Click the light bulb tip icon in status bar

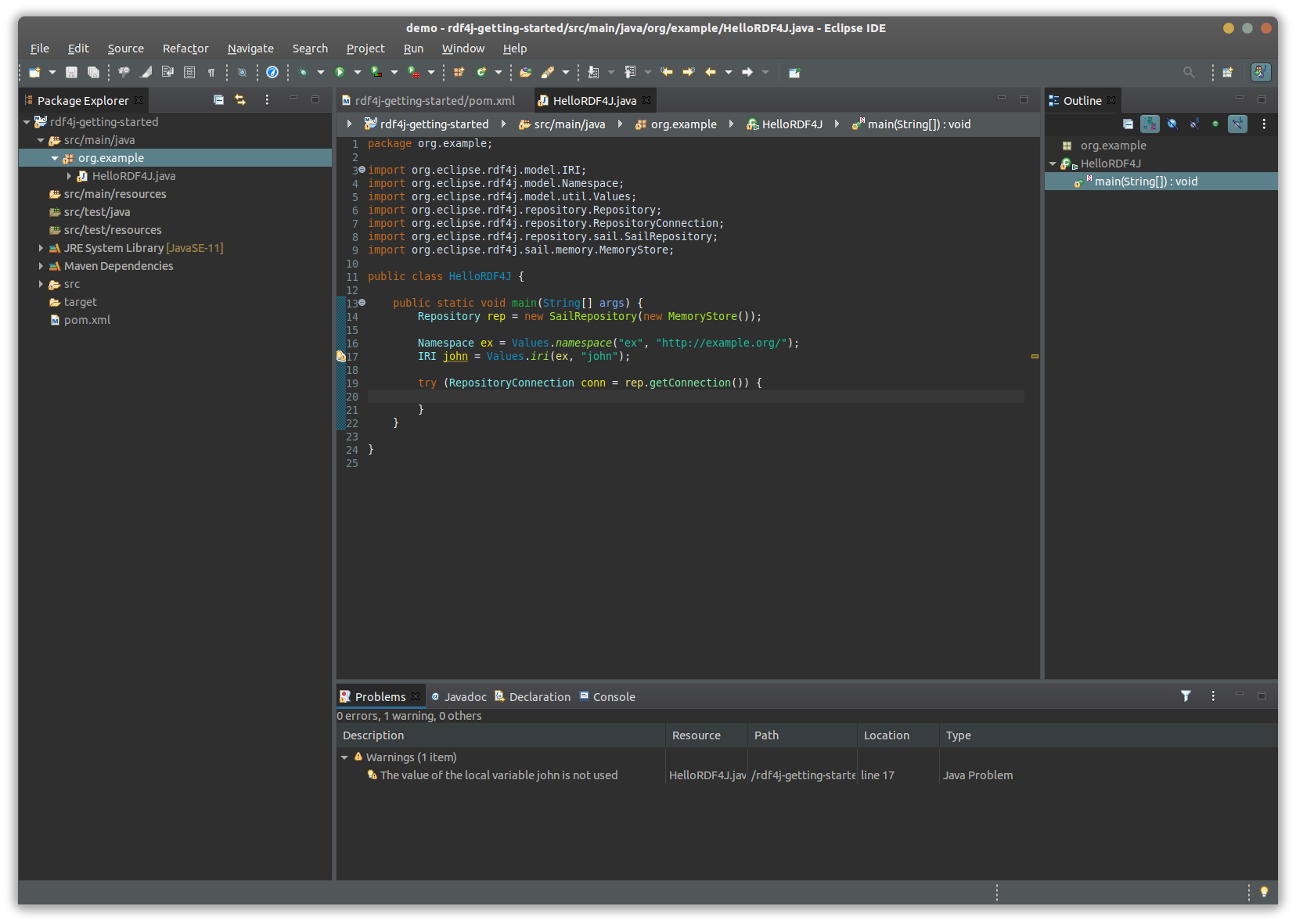click(1264, 892)
